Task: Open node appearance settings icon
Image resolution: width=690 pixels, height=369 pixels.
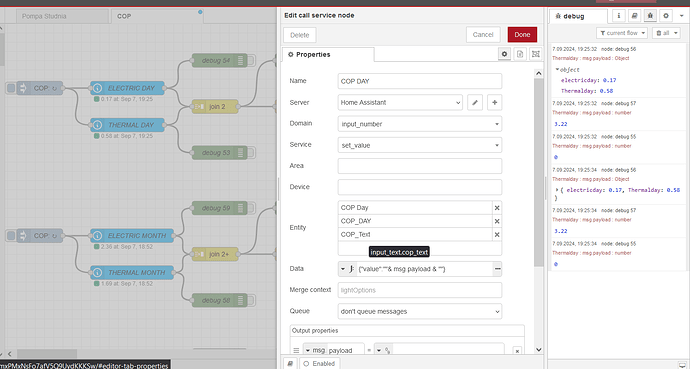Action: pyautogui.click(x=536, y=54)
